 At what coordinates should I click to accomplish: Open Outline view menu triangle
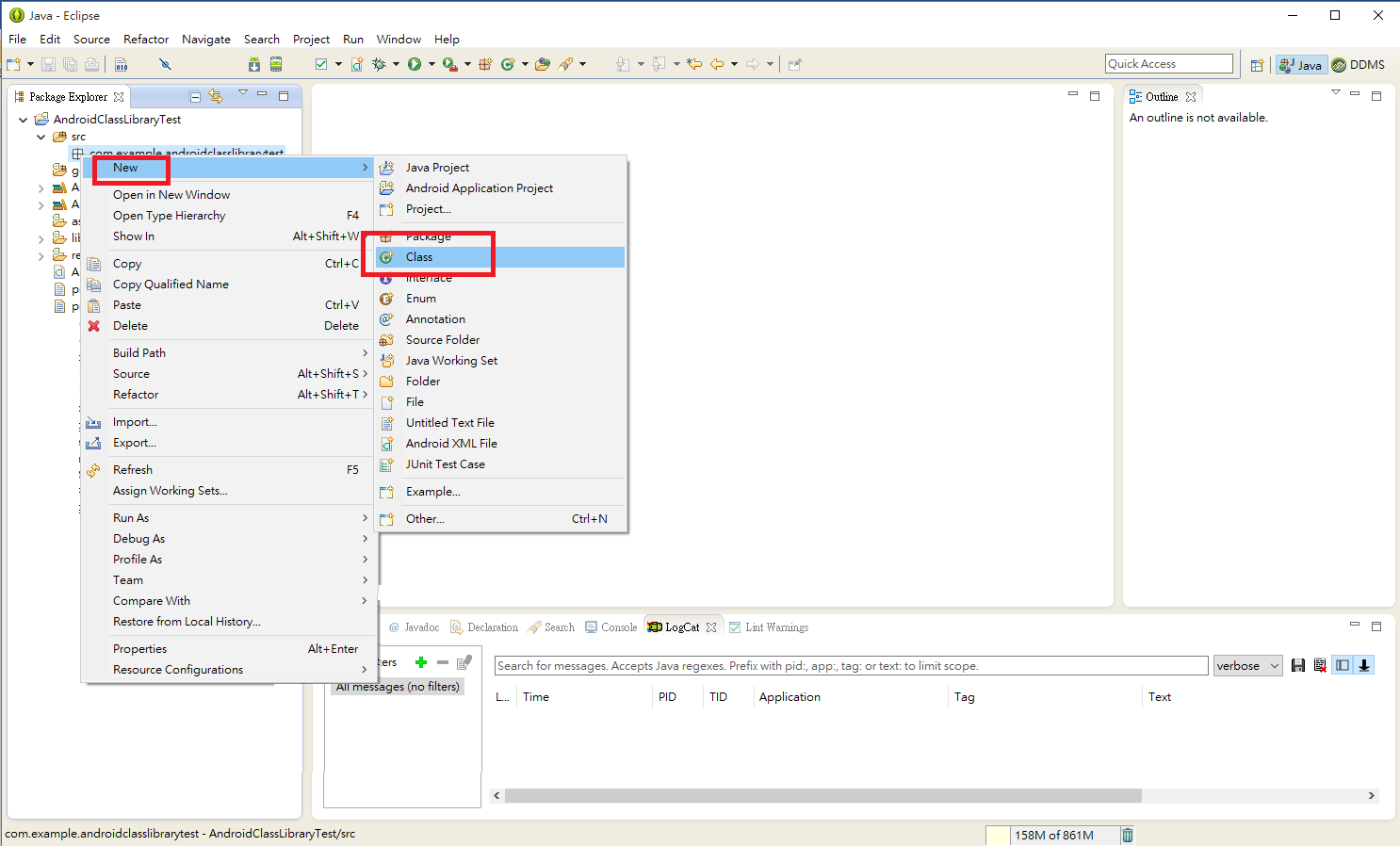(1335, 92)
